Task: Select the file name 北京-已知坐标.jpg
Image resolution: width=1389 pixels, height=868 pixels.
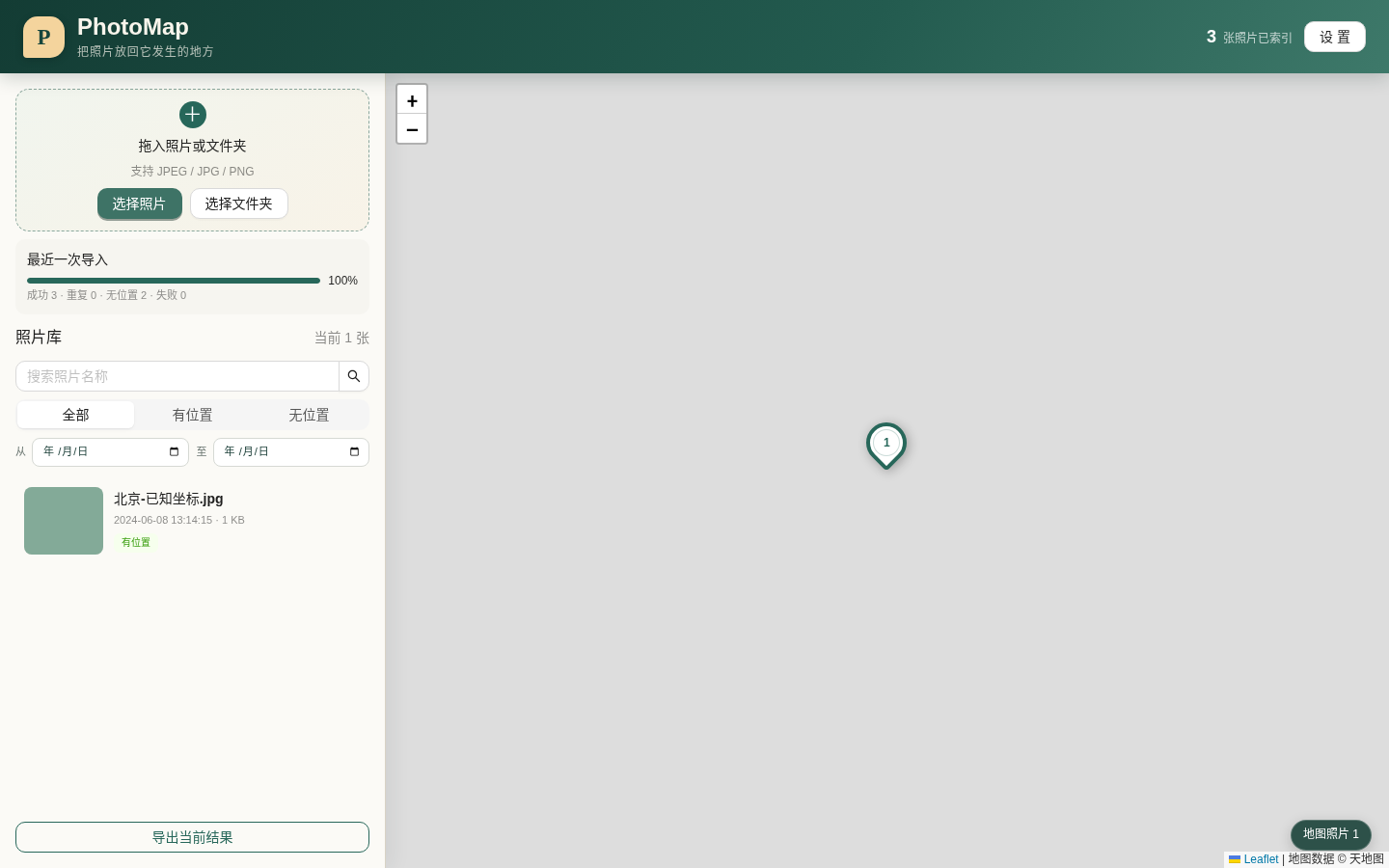Action: [169, 499]
